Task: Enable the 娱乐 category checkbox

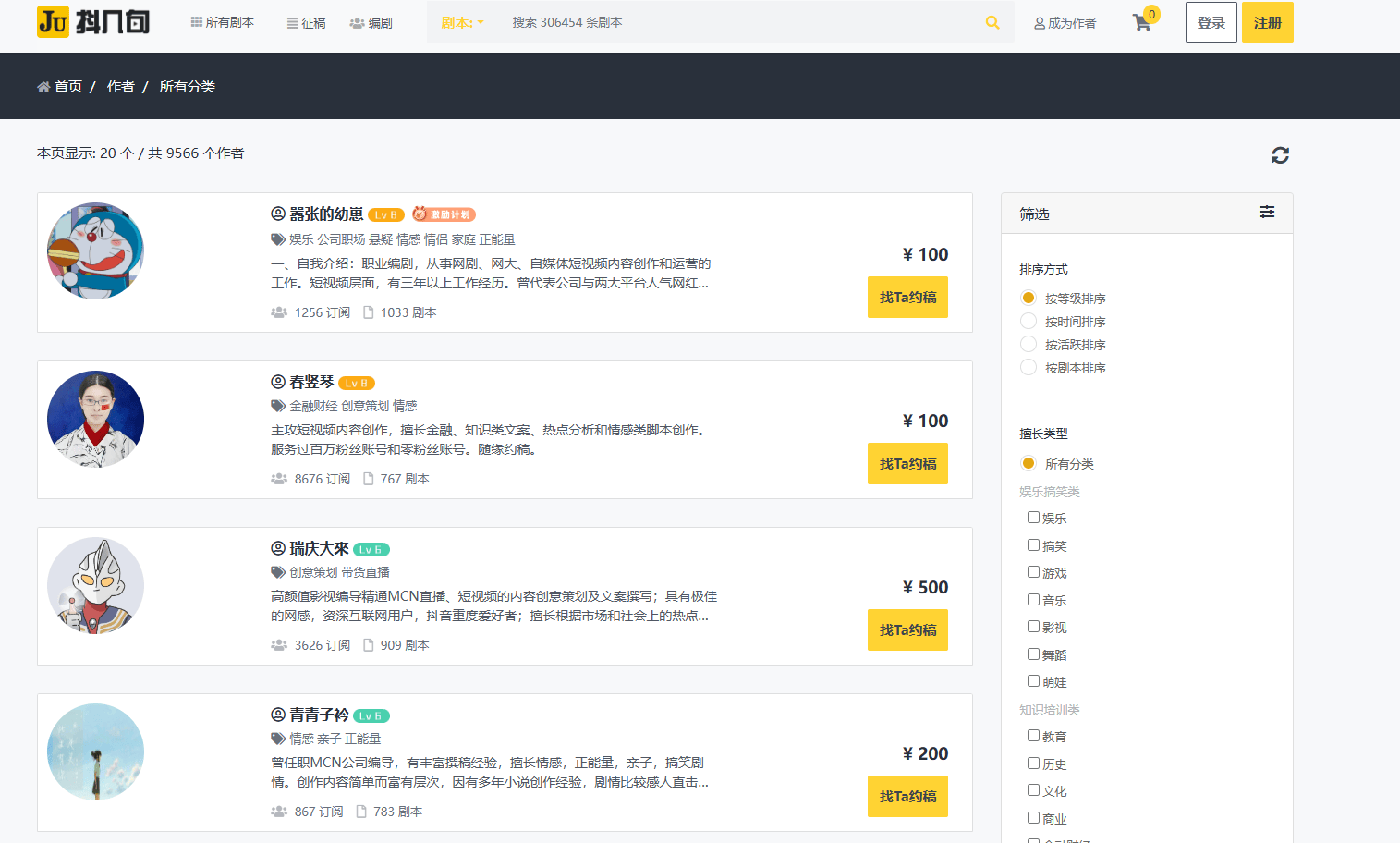Action: [x=1032, y=518]
